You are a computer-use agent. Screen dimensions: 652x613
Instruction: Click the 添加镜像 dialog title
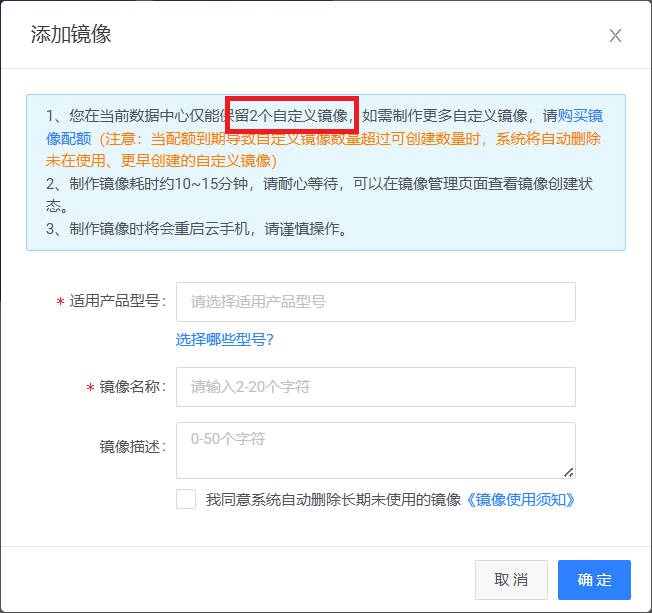pyautogui.click(x=71, y=35)
